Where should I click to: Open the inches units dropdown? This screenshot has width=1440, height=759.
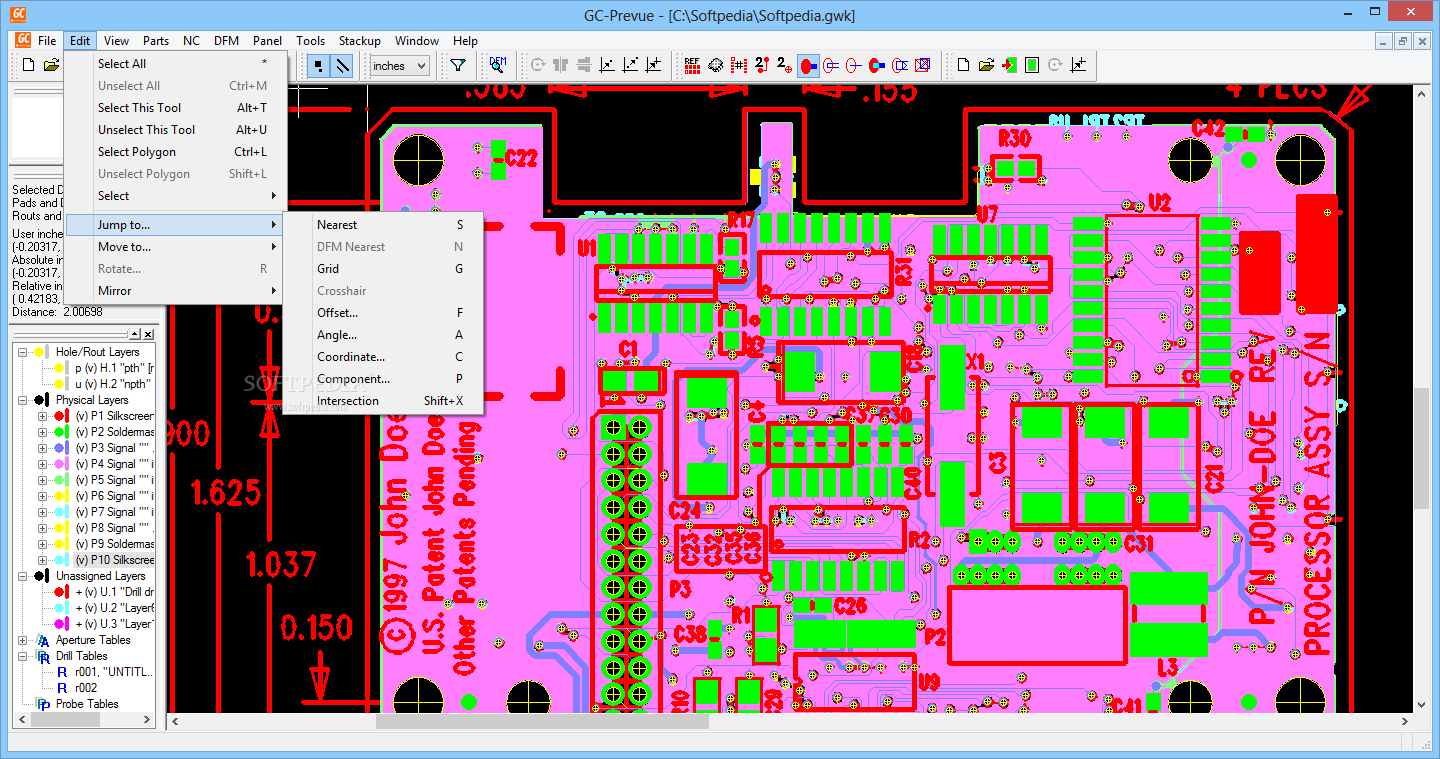pos(399,66)
